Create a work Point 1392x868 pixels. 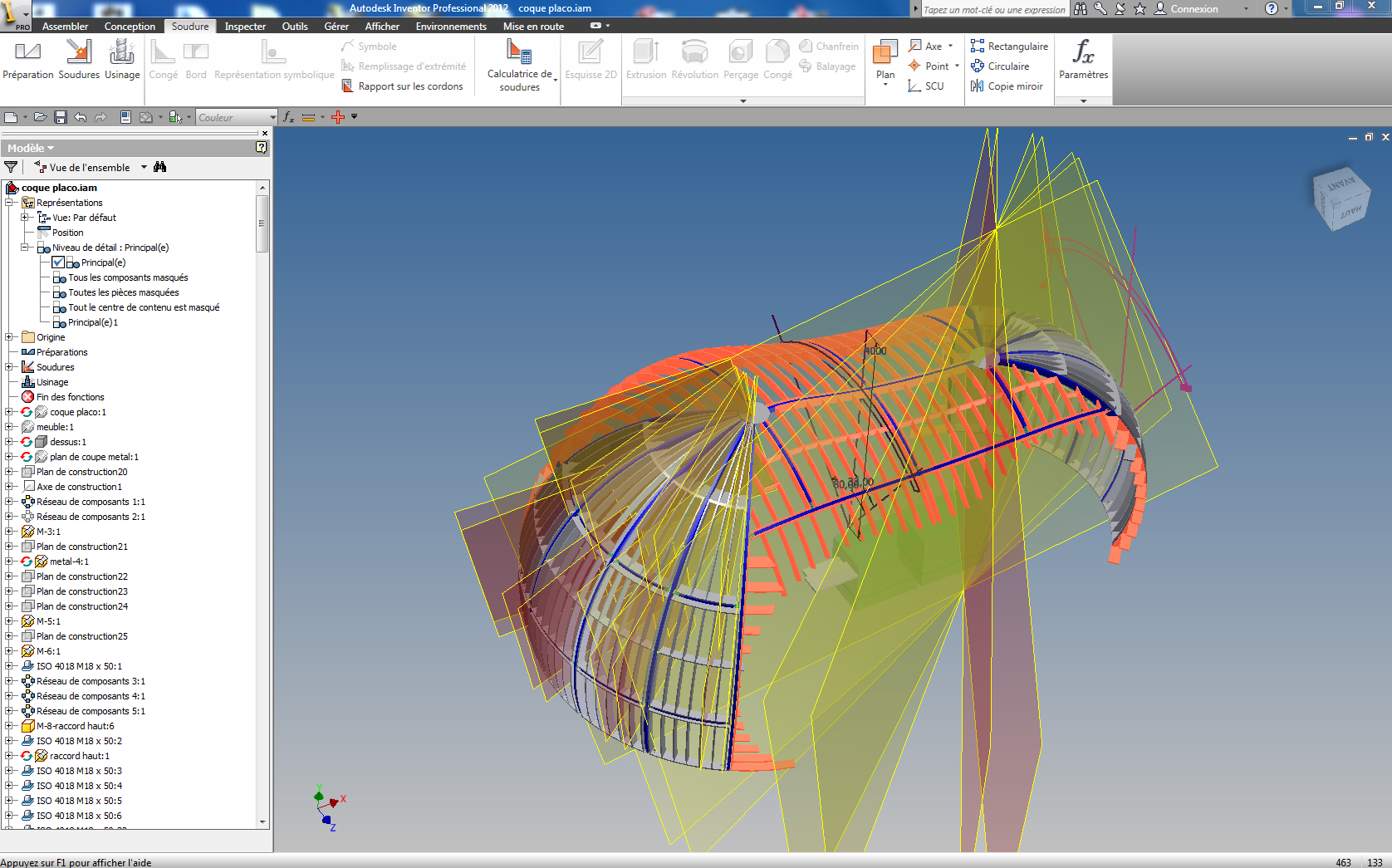[929, 66]
